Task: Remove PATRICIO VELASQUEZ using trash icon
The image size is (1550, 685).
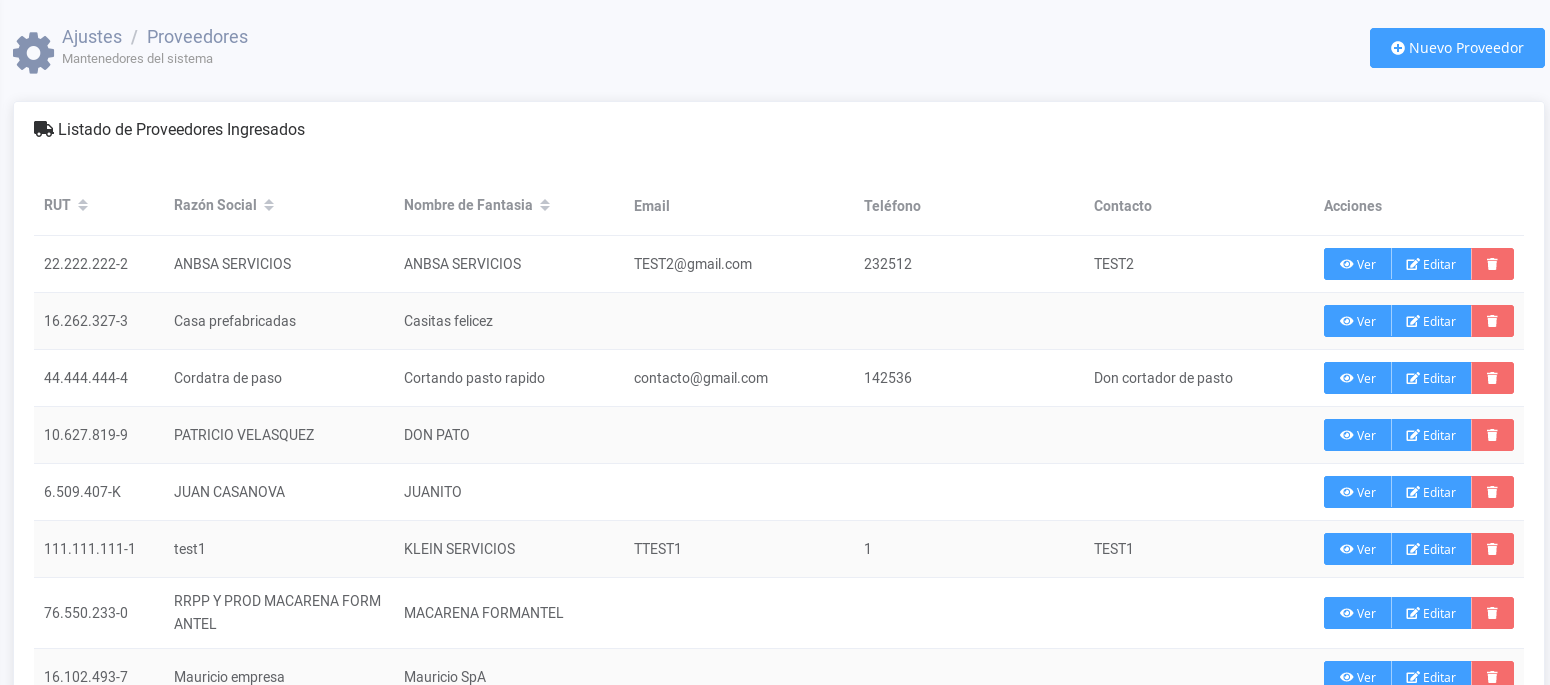Action: point(1492,435)
